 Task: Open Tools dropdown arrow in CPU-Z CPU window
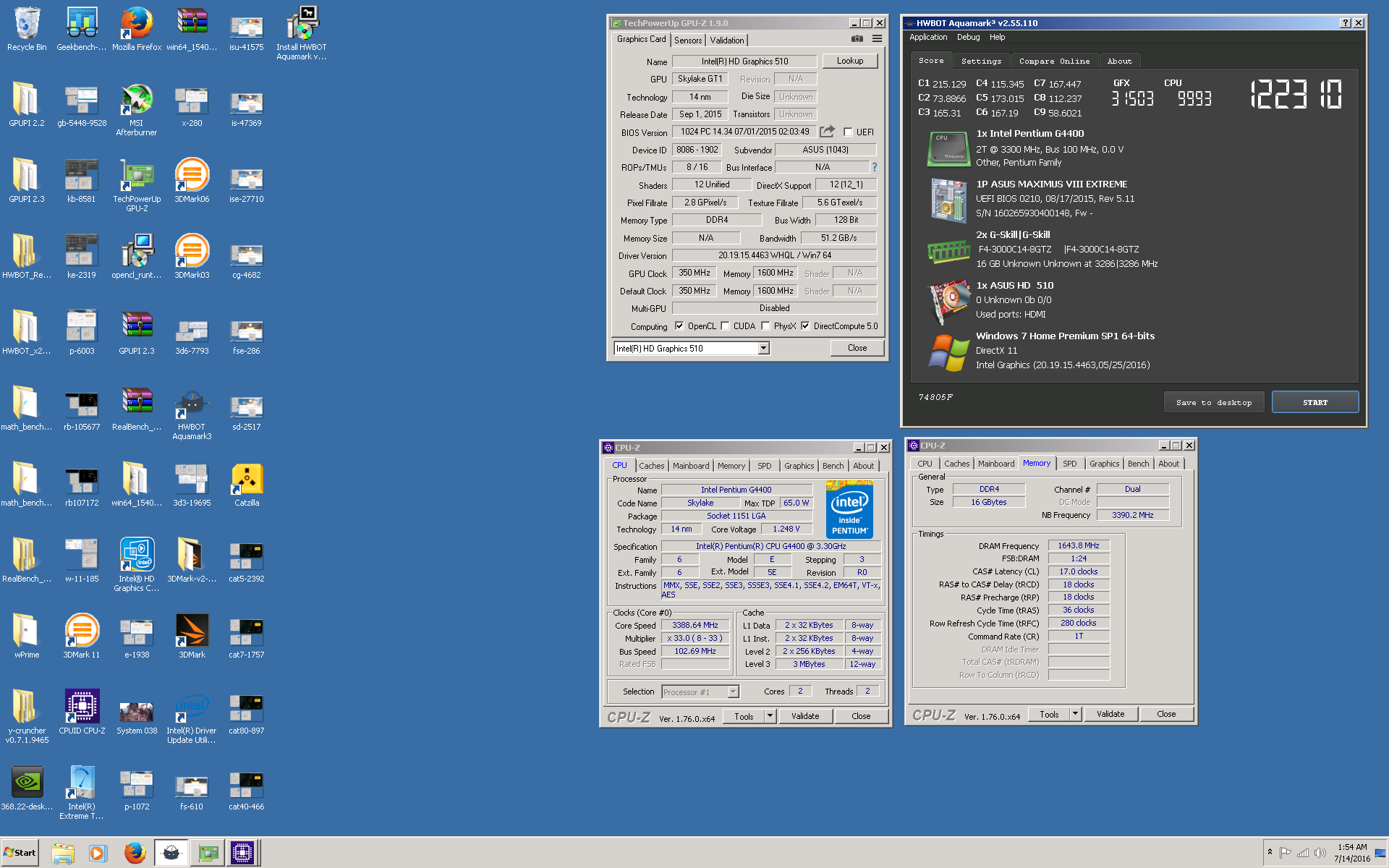tap(770, 716)
